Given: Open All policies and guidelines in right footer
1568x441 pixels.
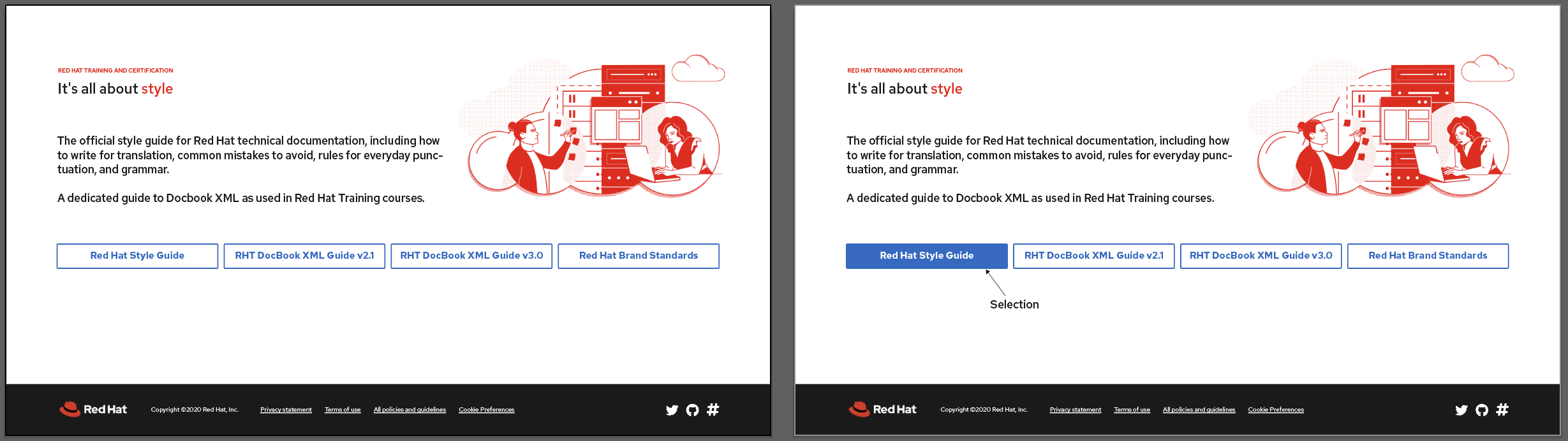Looking at the screenshot, I should click(1199, 410).
